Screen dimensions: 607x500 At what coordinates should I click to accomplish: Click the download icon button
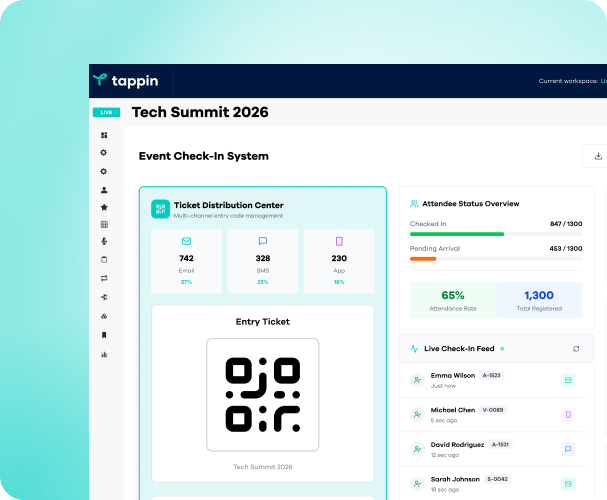tap(597, 156)
